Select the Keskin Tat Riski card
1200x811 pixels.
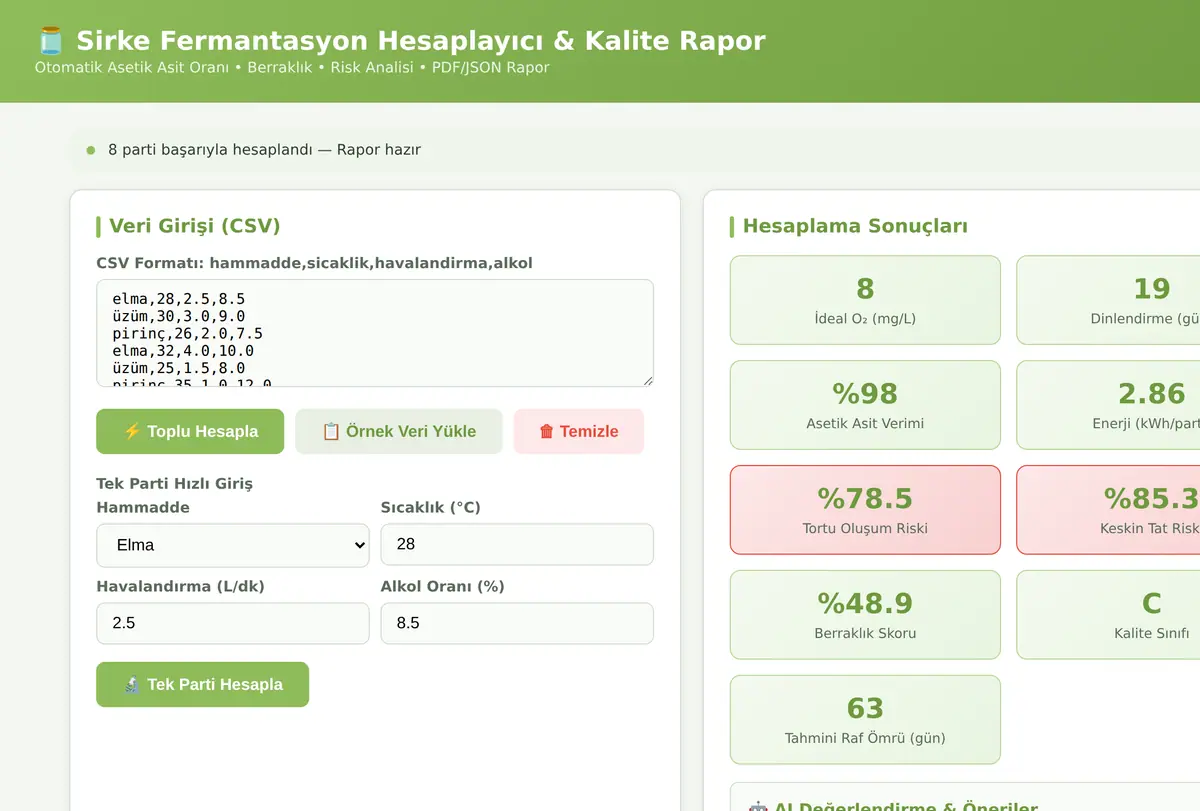(x=1108, y=510)
